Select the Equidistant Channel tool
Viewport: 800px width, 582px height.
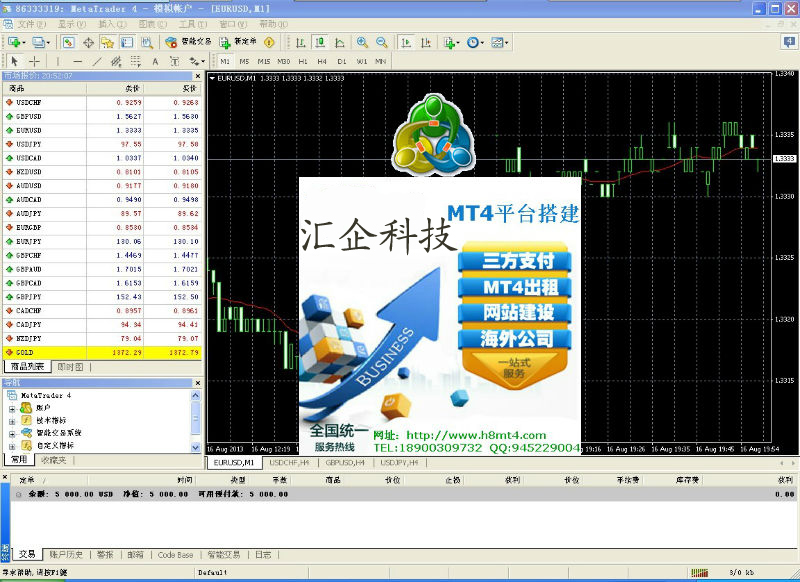[x=116, y=61]
